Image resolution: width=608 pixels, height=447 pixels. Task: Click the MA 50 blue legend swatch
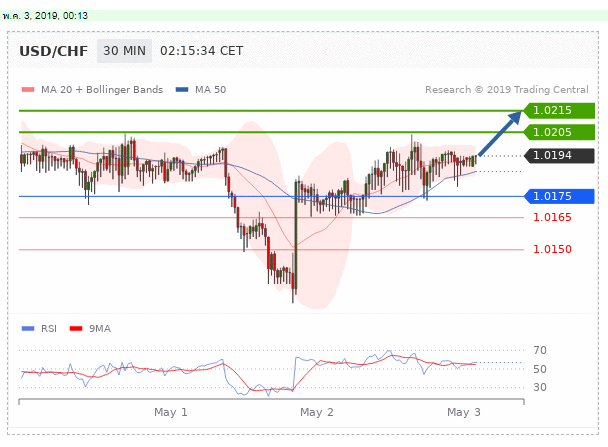pos(182,90)
